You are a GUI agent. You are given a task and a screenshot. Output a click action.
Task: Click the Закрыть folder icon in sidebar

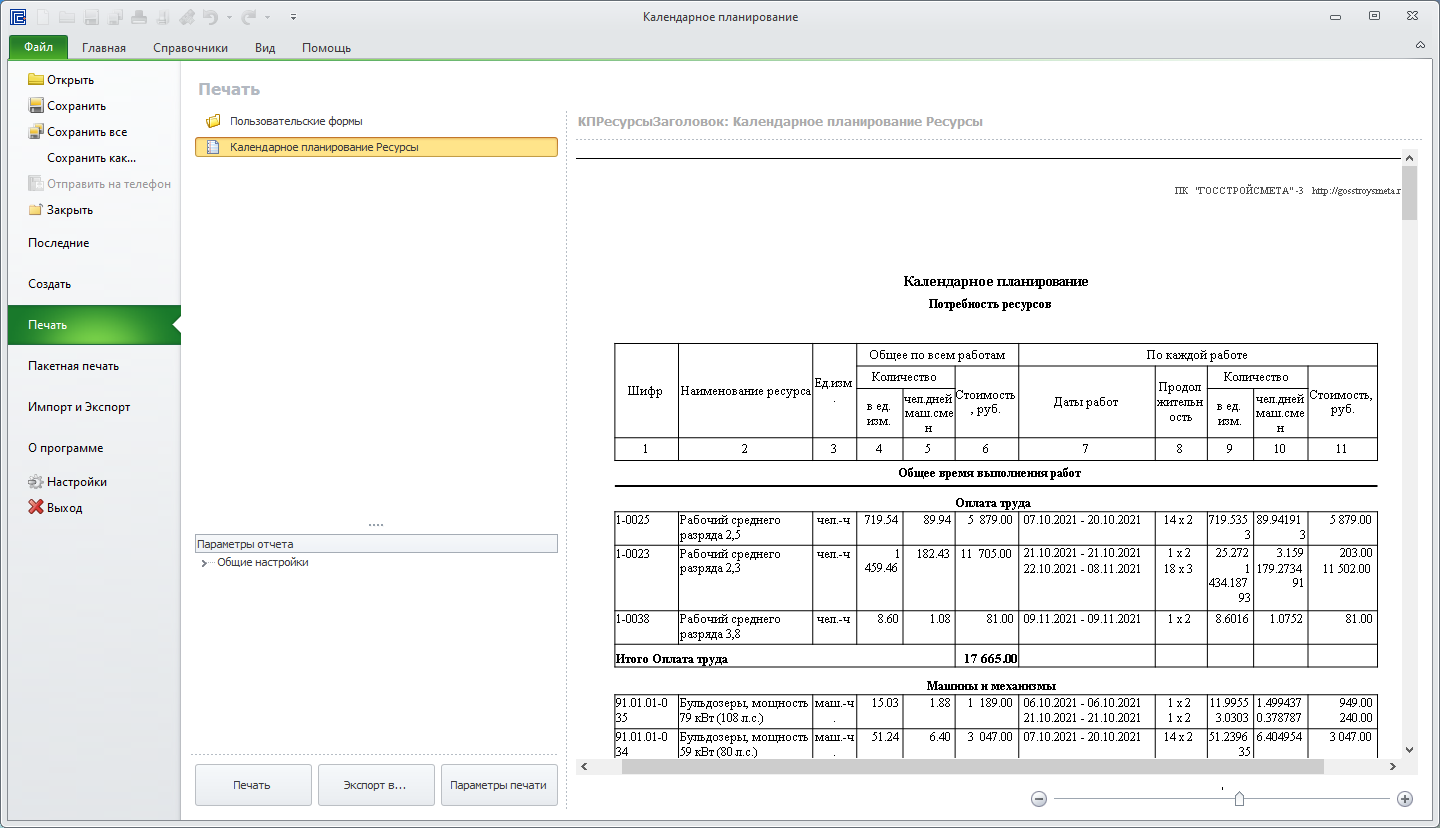click(x=36, y=210)
